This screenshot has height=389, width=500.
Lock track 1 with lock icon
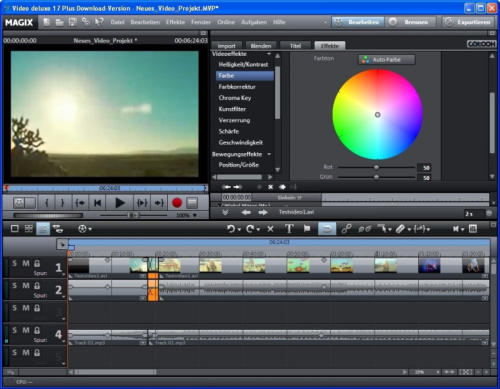tap(37, 263)
